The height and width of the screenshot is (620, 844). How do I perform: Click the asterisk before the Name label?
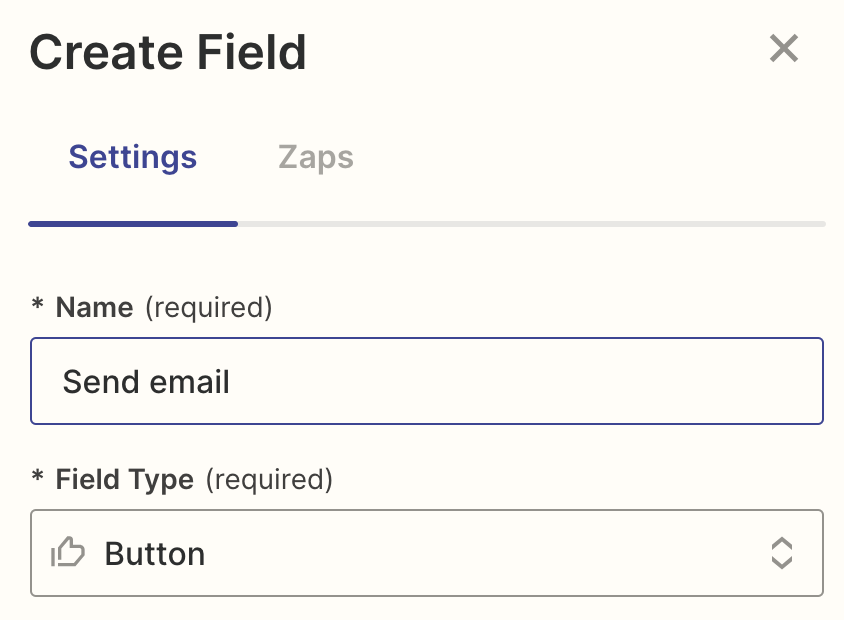click(38, 307)
